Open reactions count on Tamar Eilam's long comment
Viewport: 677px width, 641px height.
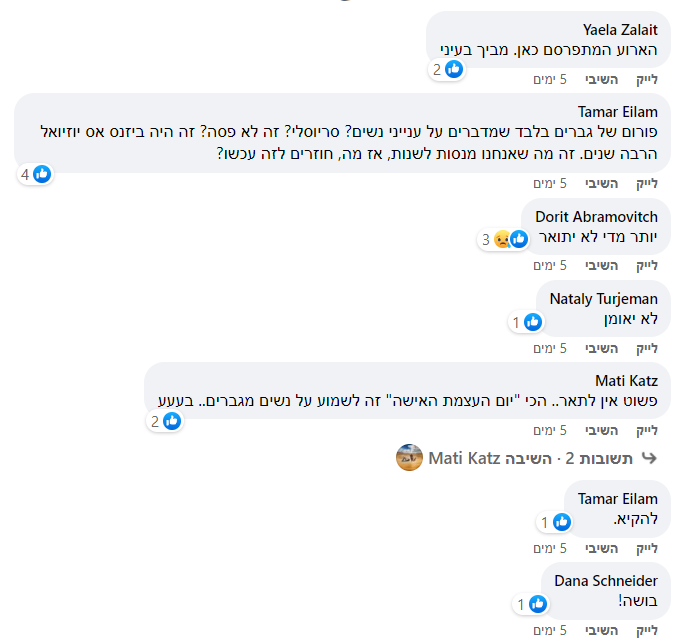(x=34, y=174)
